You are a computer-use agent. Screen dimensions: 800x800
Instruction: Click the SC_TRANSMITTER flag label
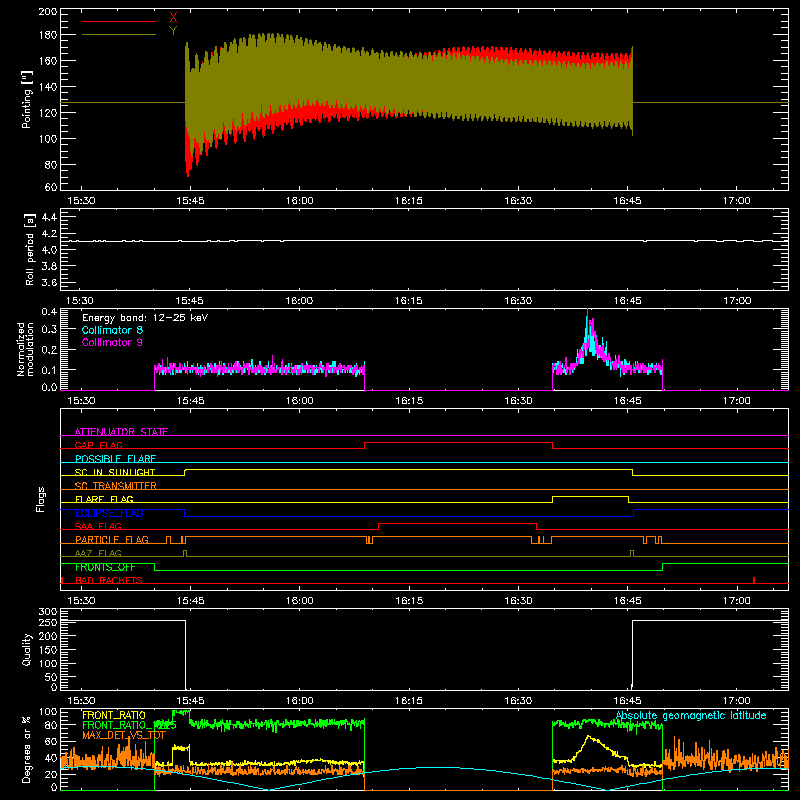pos(116,485)
